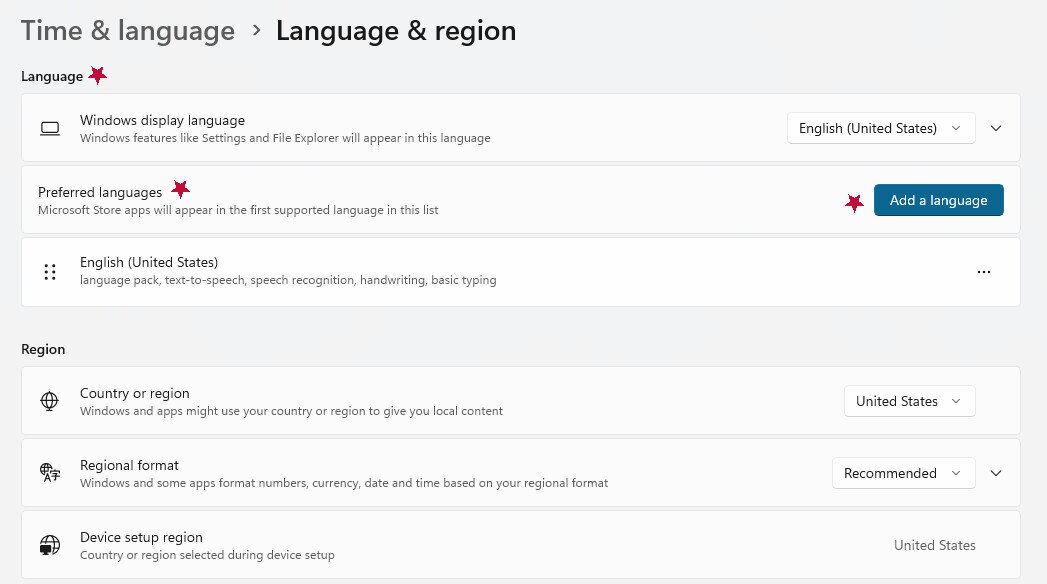The height and width of the screenshot is (584, 1047).
Task: Click the globe icon for Country or region
Action: pyautogui.click(x=50, y=401)
